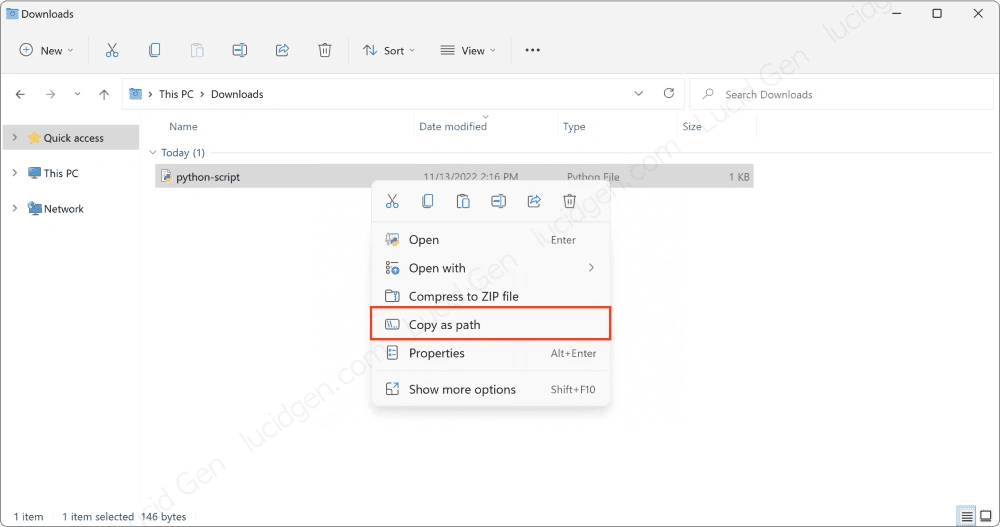Select Network in the navigation pane
This screenshot has width=1000, height=527.
[64, 209]
